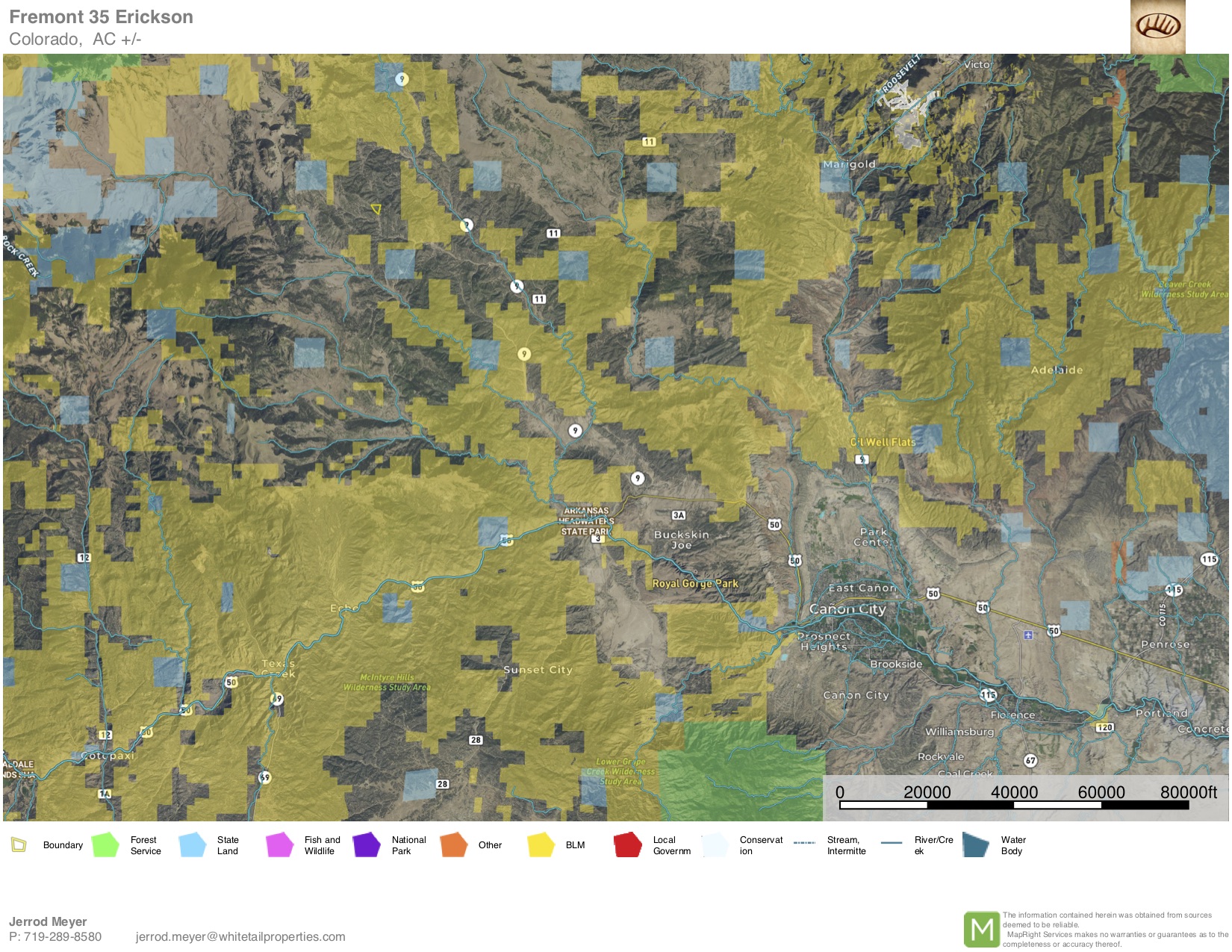Viewport: 1232px width, 952px height.
Task: Pick the red Local Government swatch
Action: 627,845
